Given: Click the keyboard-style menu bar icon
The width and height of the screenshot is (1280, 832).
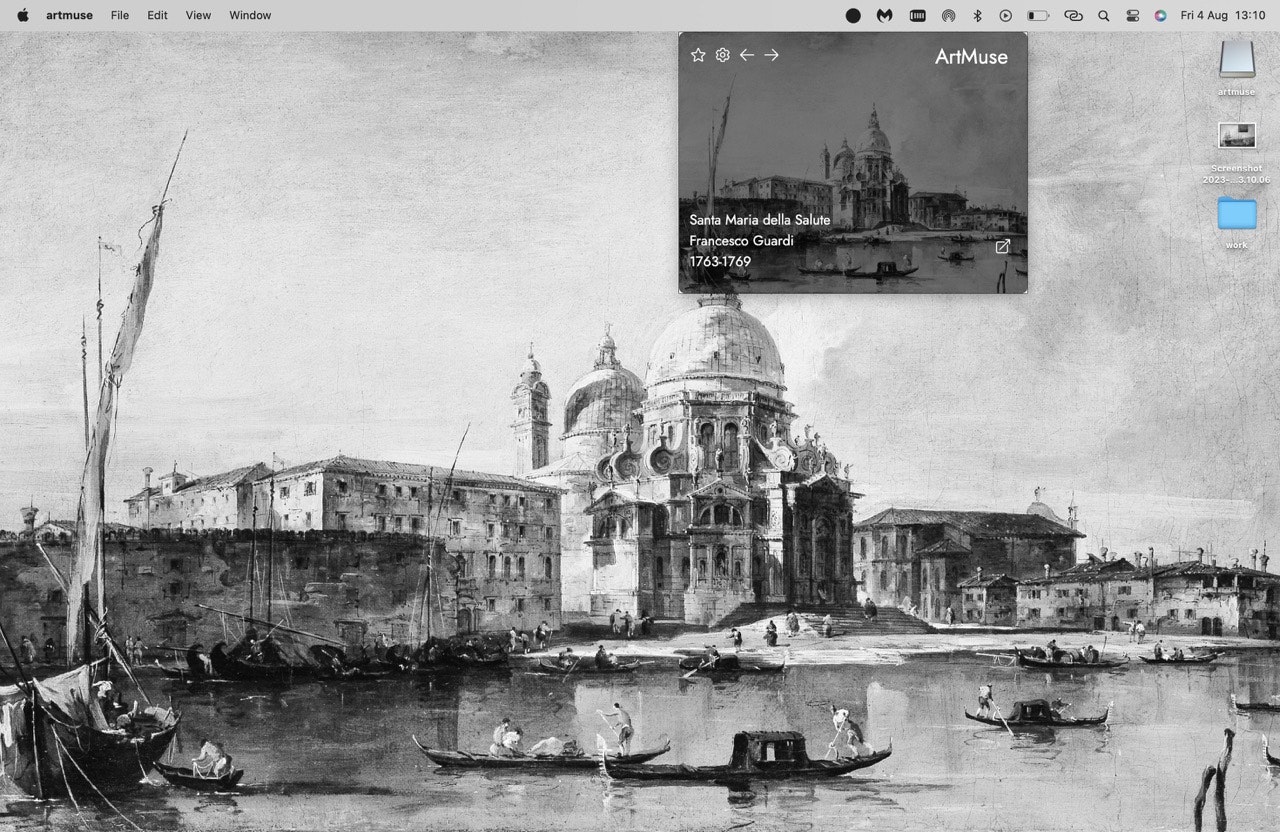Looking at the screenshot, I should point(917,15).
